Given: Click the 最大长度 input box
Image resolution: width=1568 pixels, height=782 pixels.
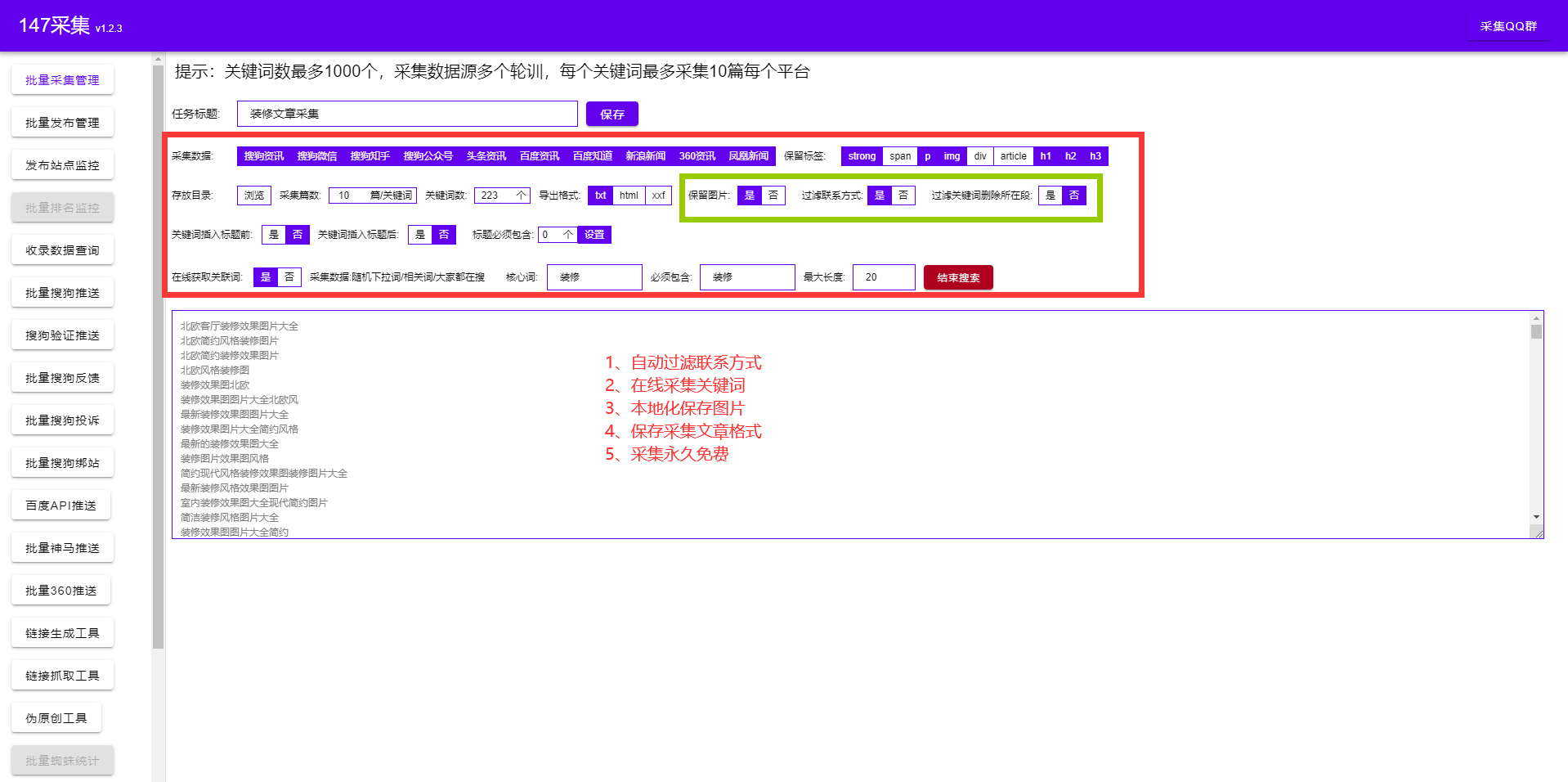Looking at the screenshot, I should point(883,277).
